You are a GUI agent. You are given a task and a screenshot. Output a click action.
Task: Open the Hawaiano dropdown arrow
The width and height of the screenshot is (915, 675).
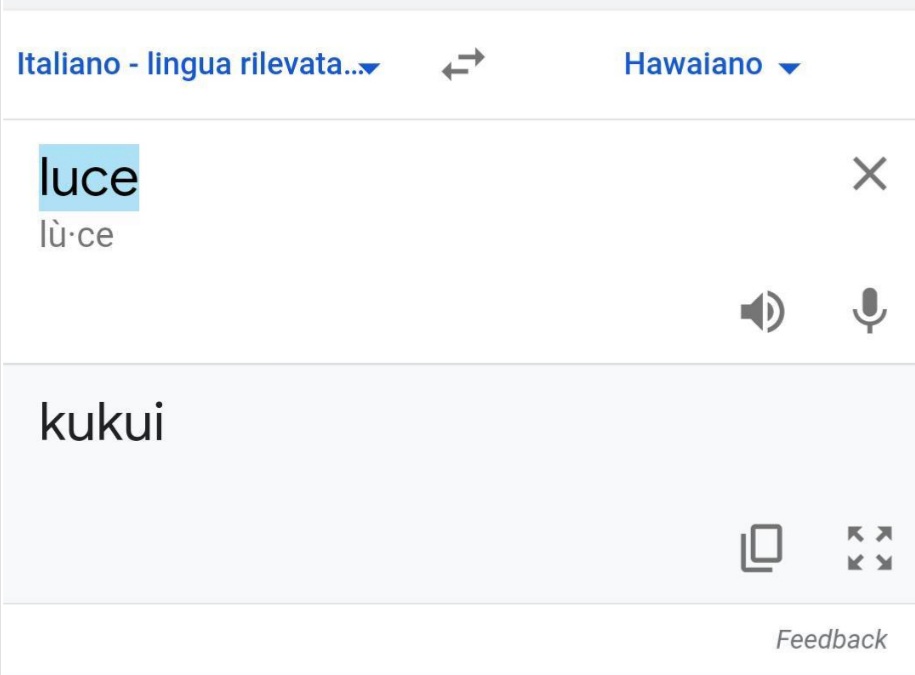pyautogui.click(x=789, y=68)
